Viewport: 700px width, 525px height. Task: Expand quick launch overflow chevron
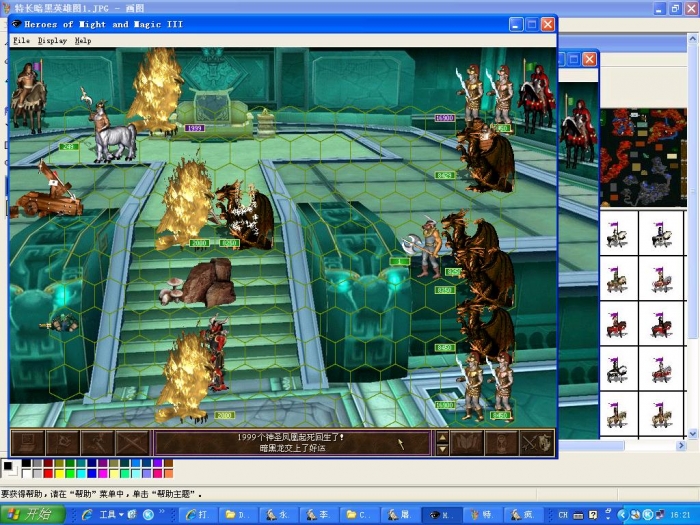coord(162,512)
